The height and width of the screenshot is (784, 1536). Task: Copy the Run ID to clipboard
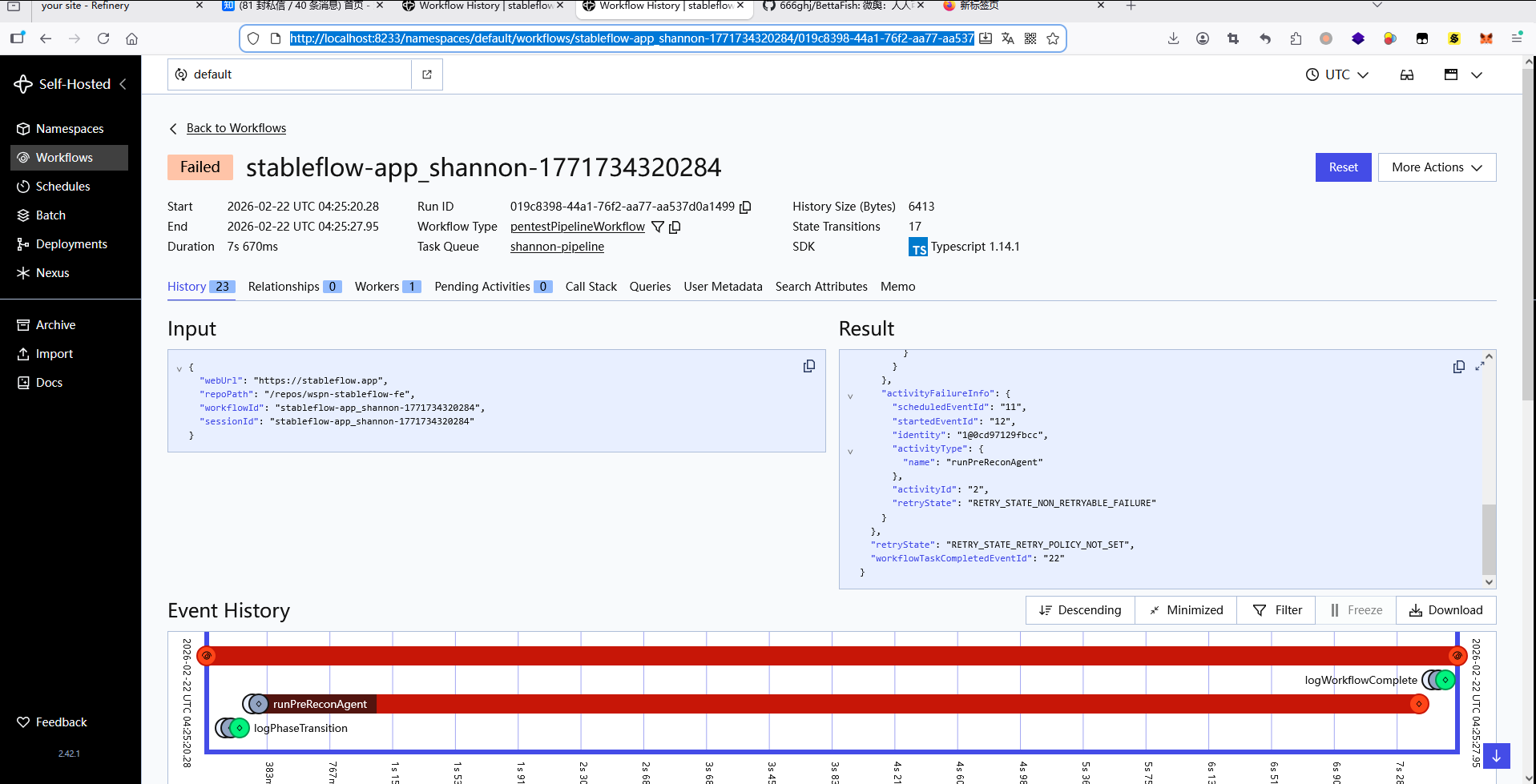(x=745, y=207)
